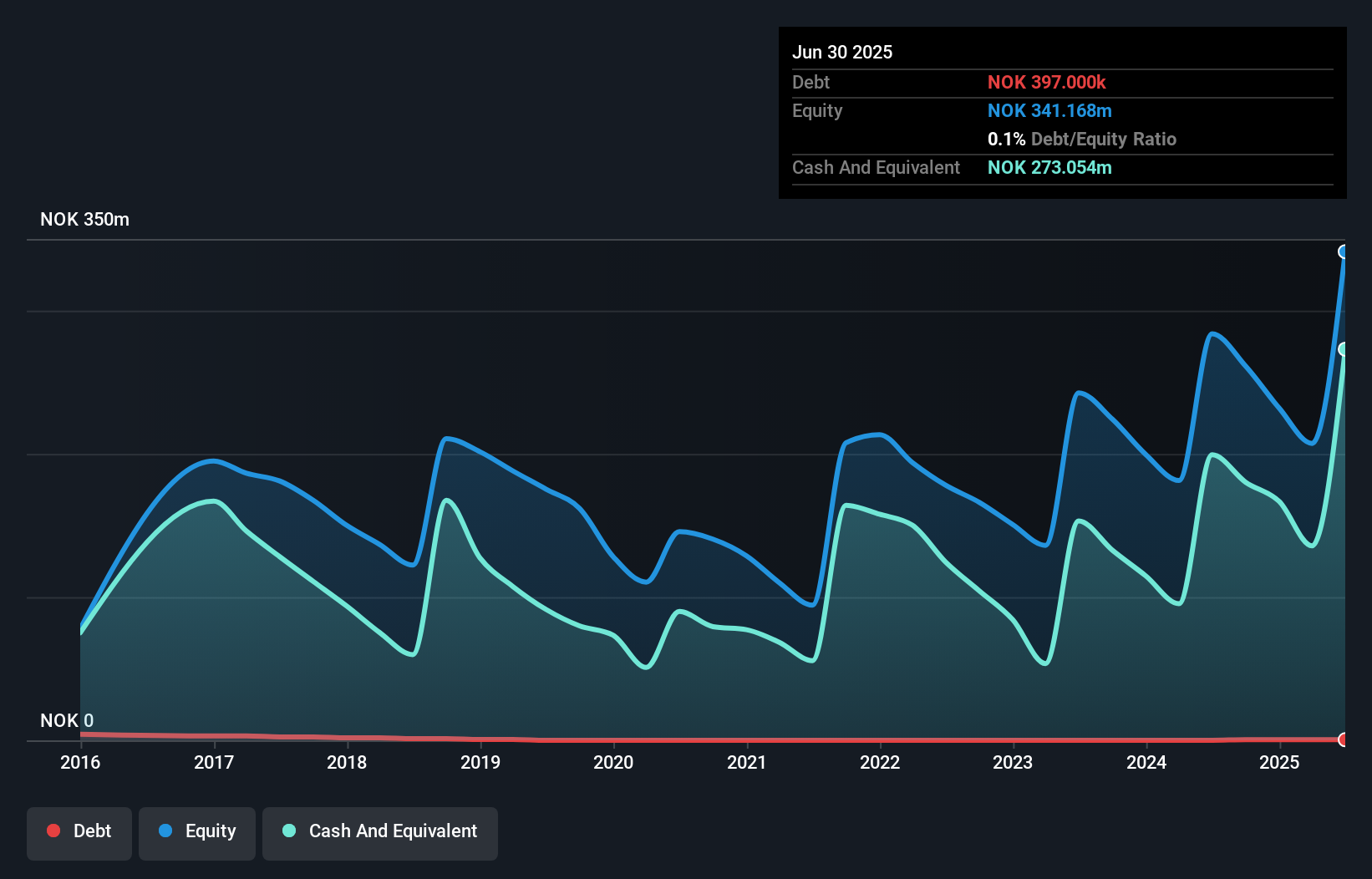Click the red Debt legend dot
This screenshot has height=879, width=1372.
coord(53,831)
